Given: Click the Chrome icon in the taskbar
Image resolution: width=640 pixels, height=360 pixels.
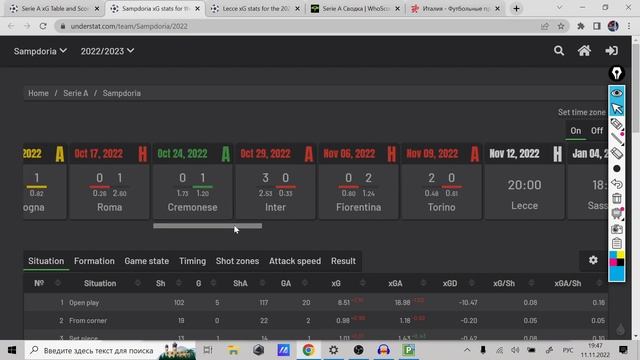Looking at the screenshot, I should pyautogui.click(x=308, y=350).
